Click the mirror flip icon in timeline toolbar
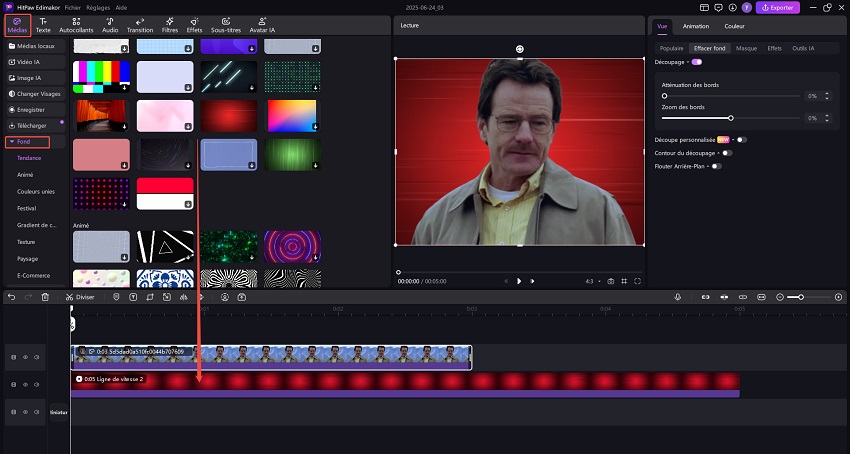 click(183, 297)
